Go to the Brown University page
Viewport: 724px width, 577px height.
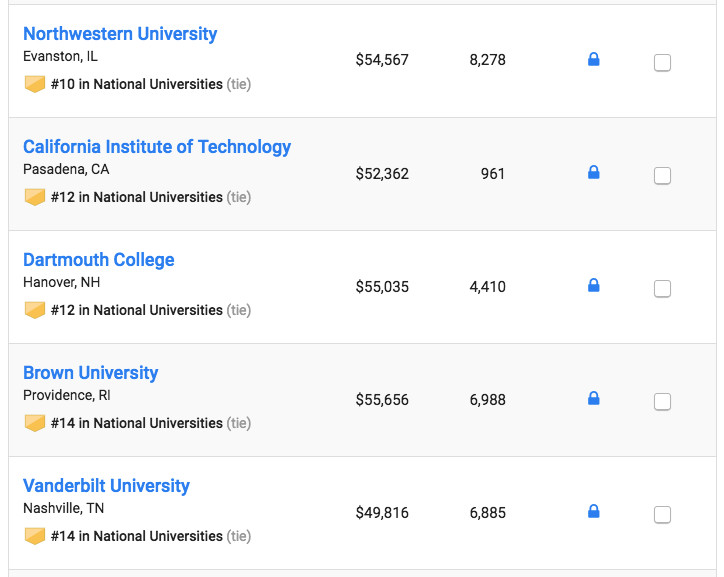pos(91,373)
